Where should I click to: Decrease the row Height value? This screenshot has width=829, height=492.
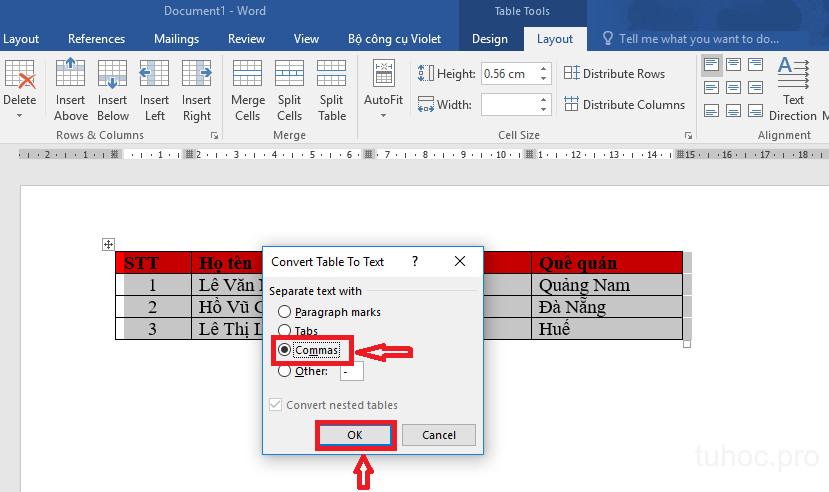pos(544,79)
